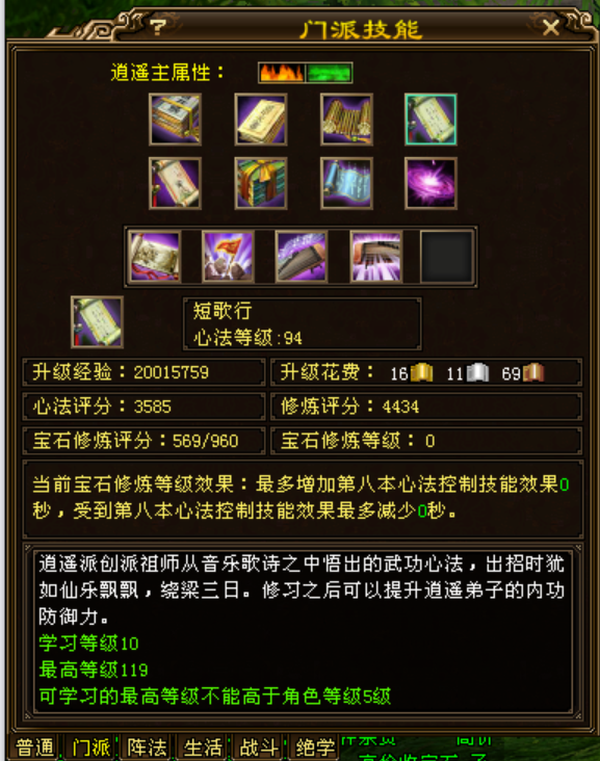Viewport: 600px width, 761px height.
Task: Switch to the 阵法 tab
Action: 147,747
